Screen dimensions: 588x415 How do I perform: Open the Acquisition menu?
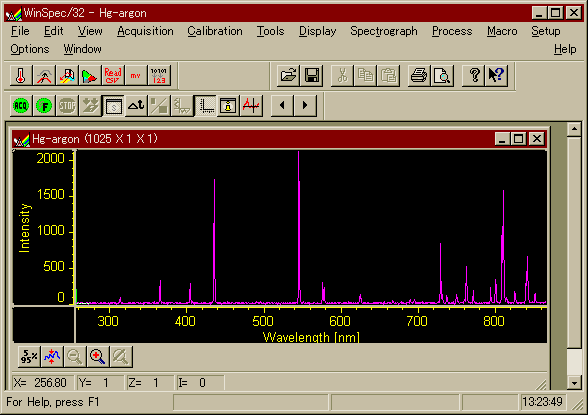click(145, 31)
